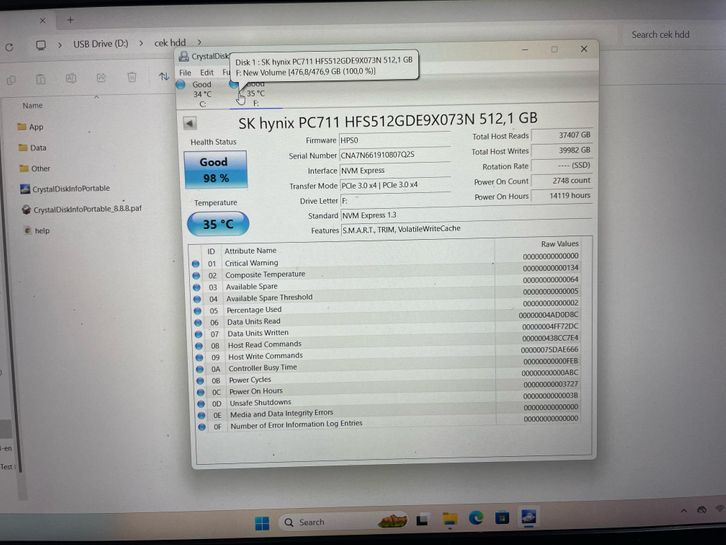This screenshot has width=726, height=545.
Task: Select the F: disk 35 °C tab
Action: [x=256, y=94]
